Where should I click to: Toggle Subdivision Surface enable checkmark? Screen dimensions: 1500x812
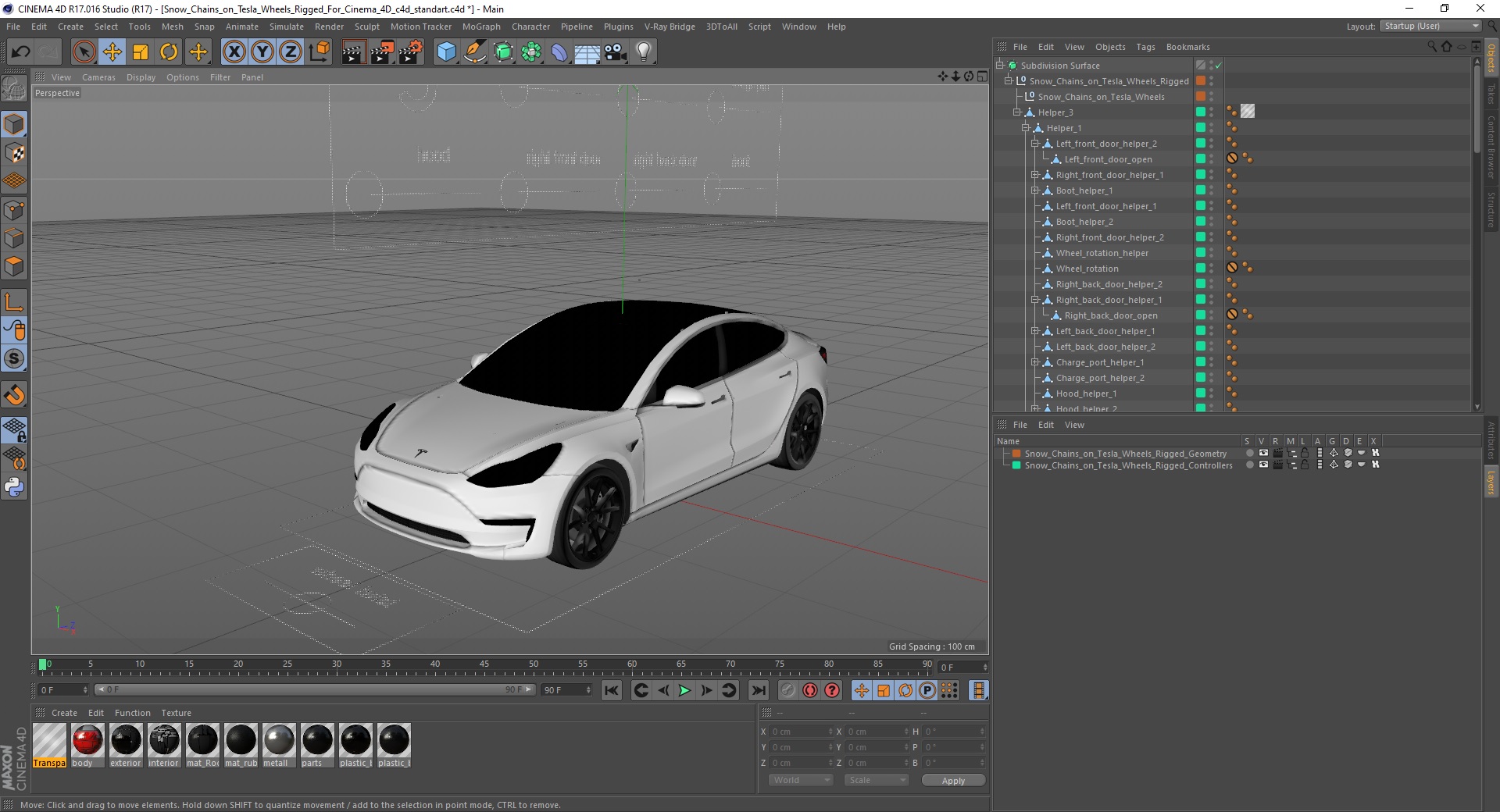click(1218, 66)
